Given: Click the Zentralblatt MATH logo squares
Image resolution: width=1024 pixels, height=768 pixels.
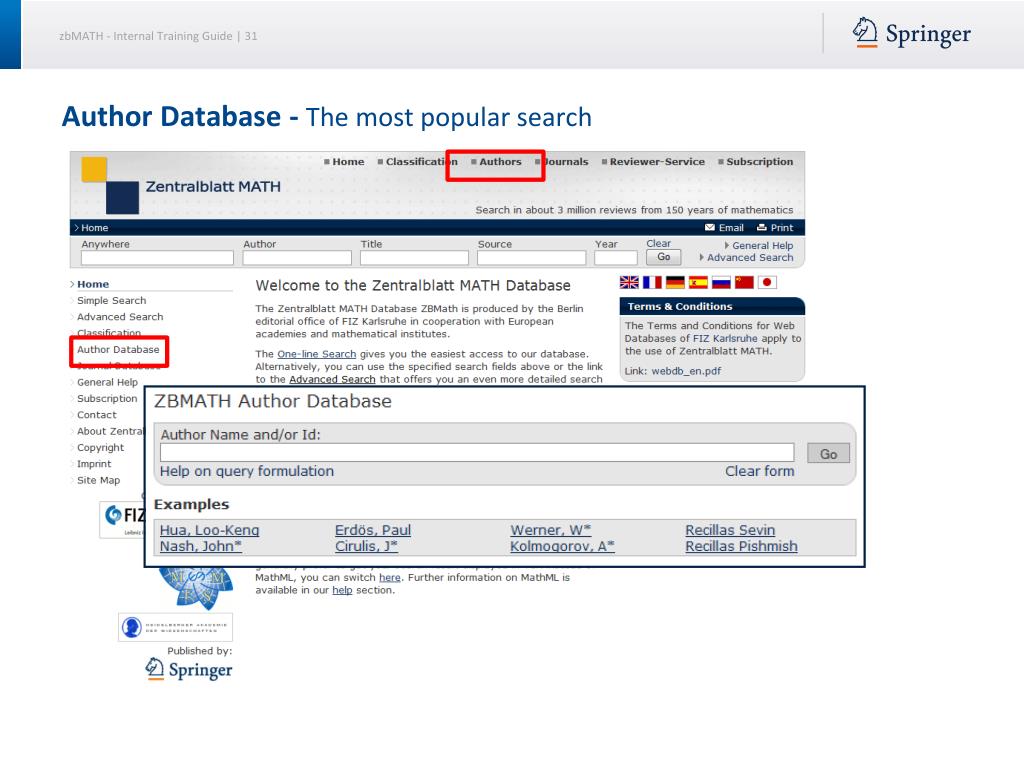Looking at the screenshot, I should coord(110,185).
